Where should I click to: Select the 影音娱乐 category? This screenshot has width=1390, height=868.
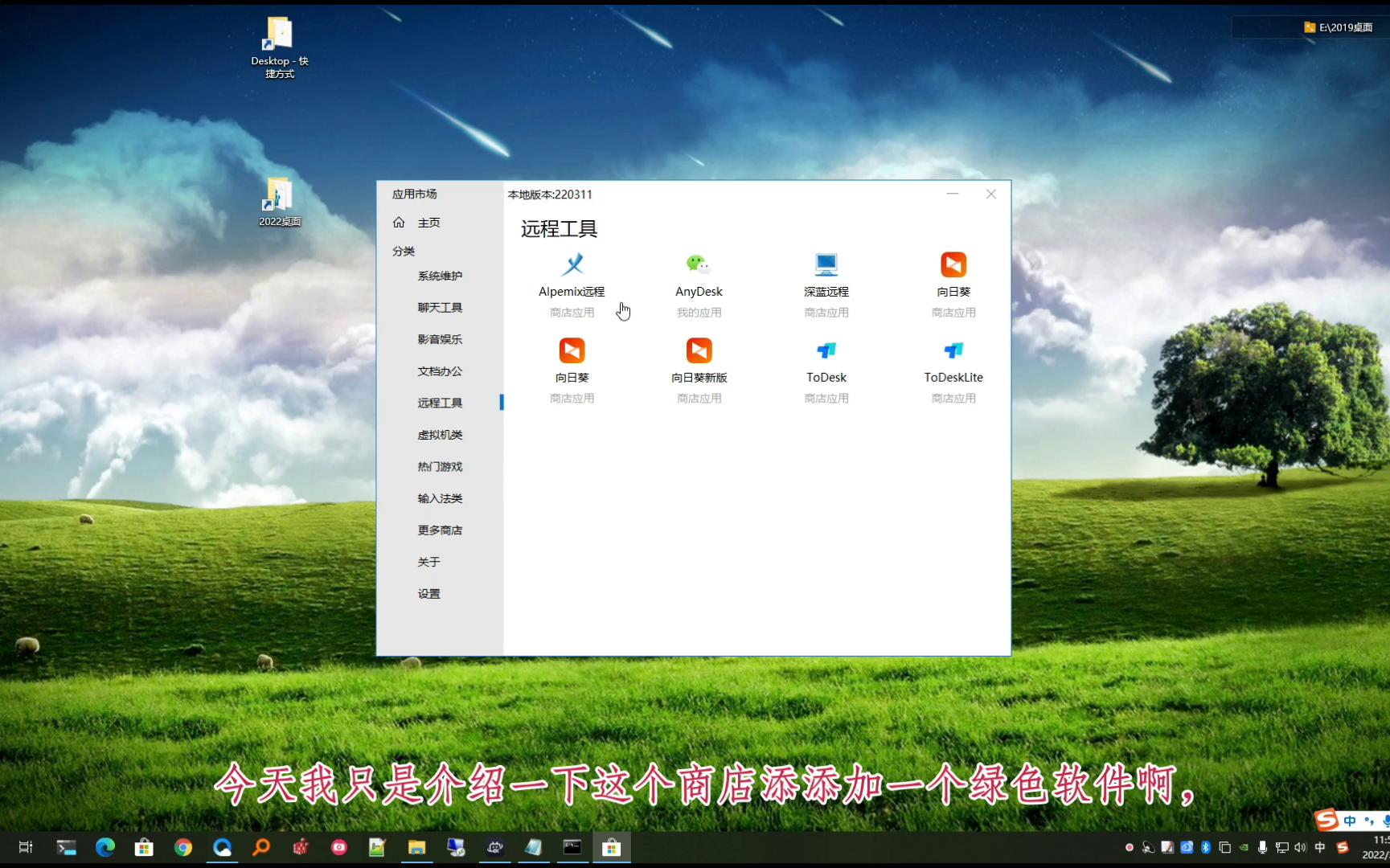pos(440,339)
